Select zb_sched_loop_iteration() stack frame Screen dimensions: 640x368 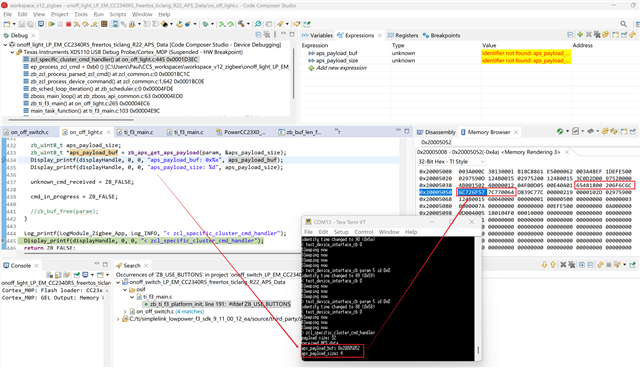102,89
